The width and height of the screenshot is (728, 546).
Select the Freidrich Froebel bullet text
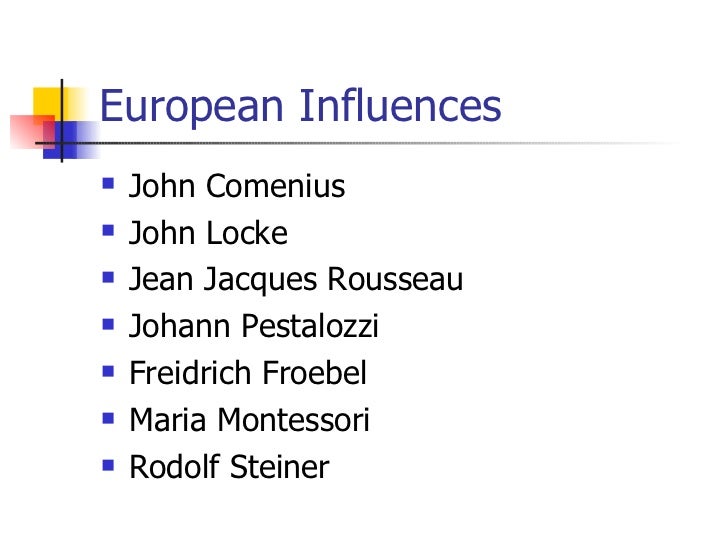tap(248, 374)
